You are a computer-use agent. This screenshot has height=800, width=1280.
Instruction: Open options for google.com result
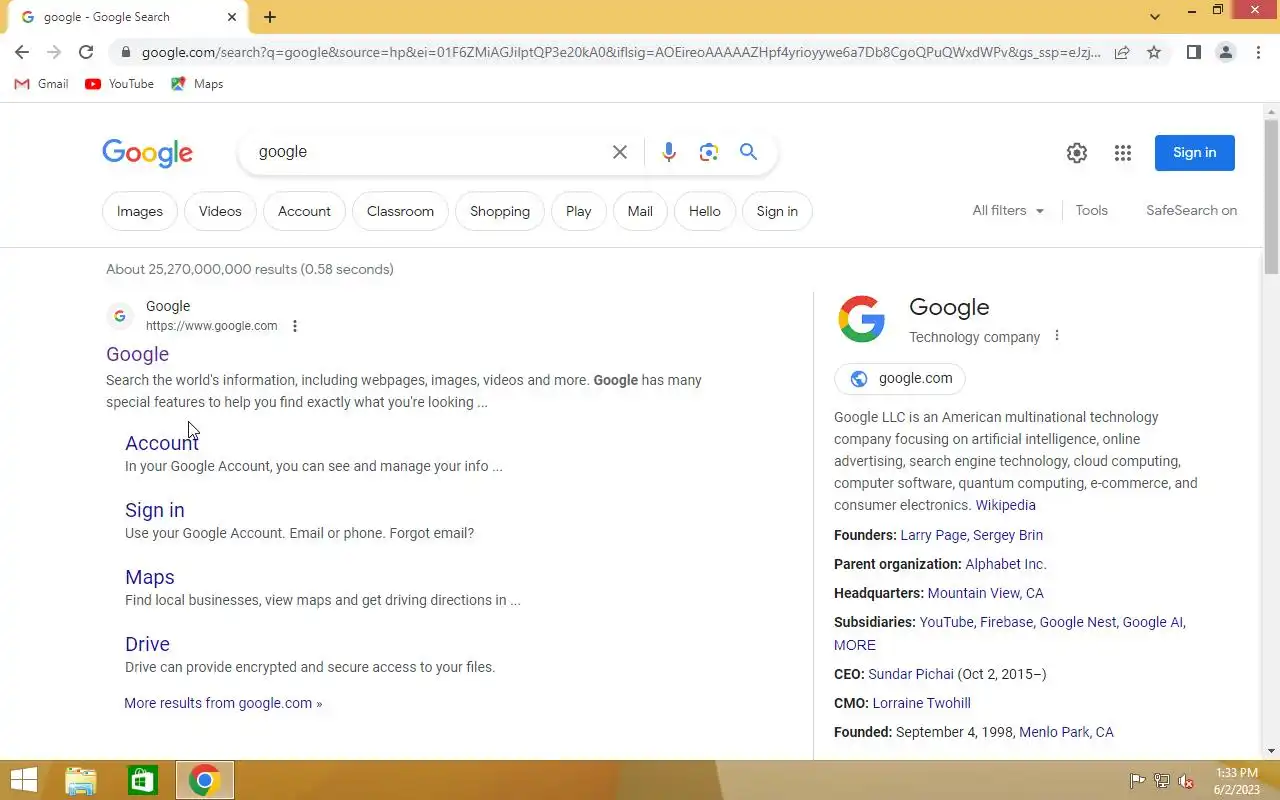(294, 326)
